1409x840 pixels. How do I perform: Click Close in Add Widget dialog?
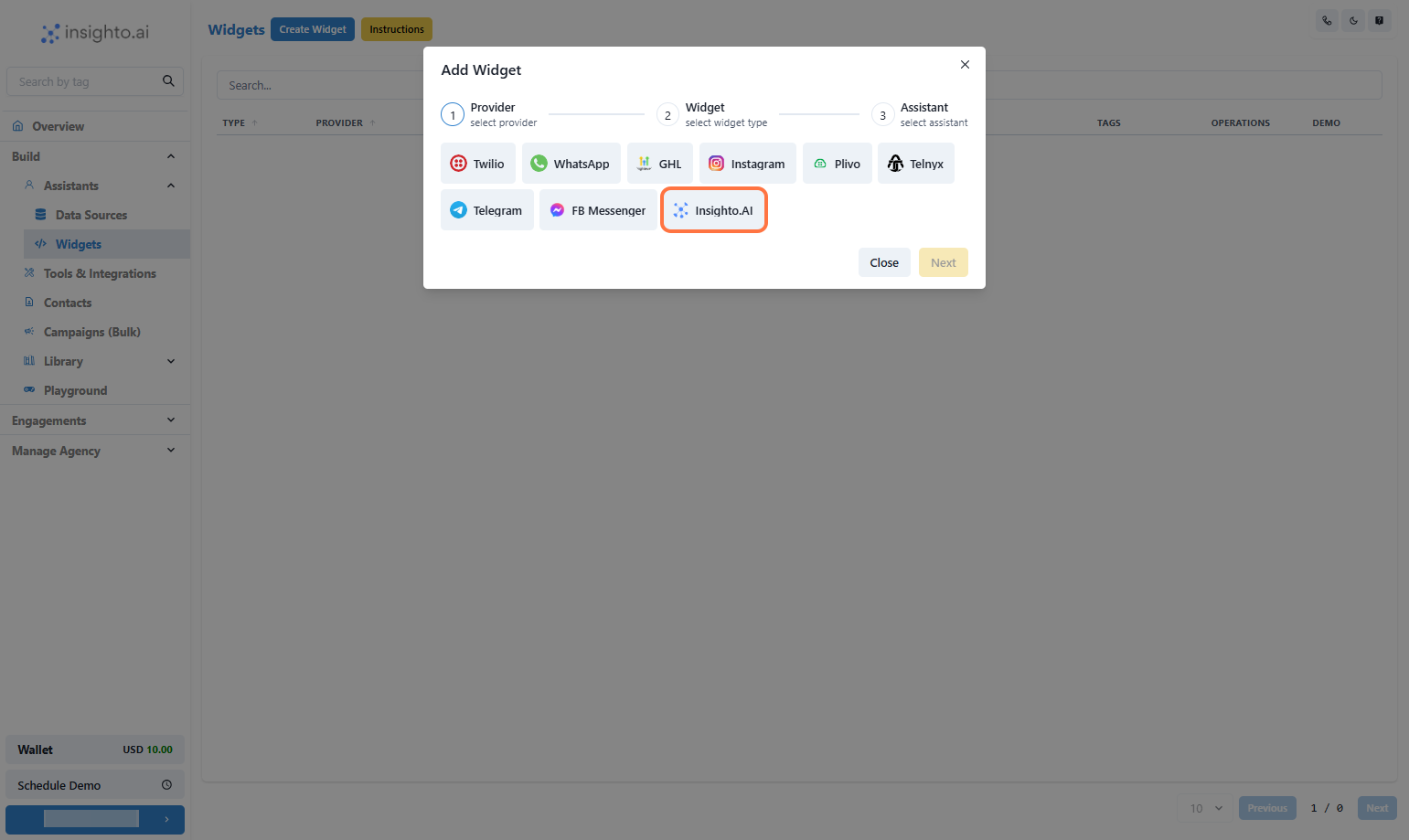point(884,262)
